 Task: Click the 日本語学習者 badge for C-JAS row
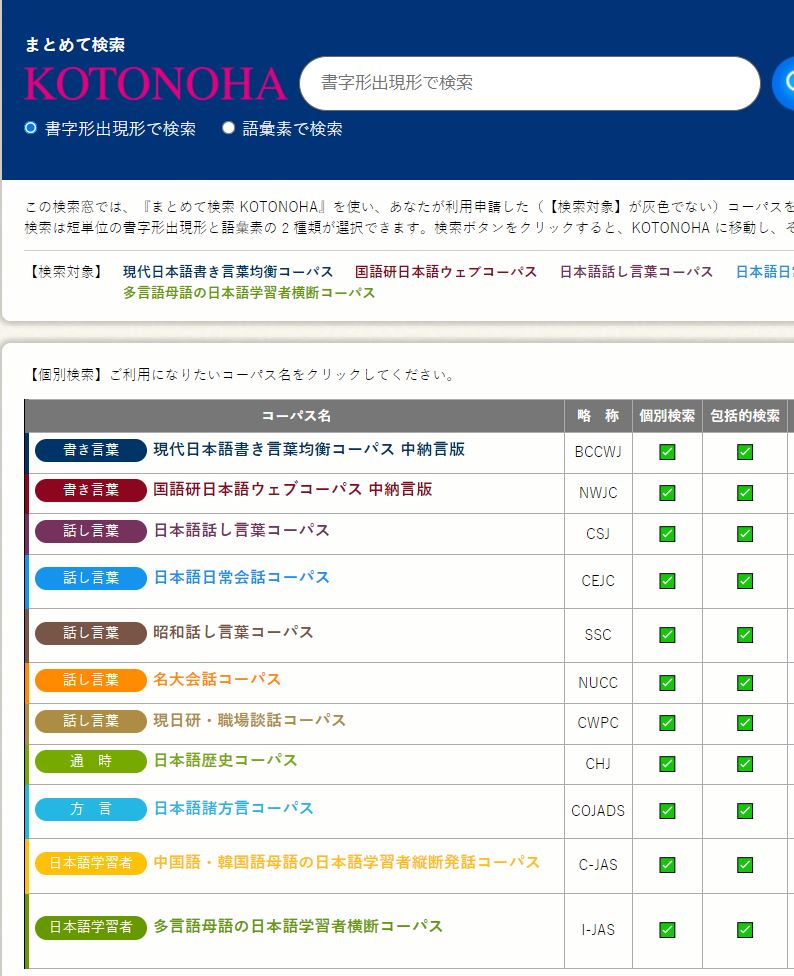pyautogui.click(x=91, y=863)
